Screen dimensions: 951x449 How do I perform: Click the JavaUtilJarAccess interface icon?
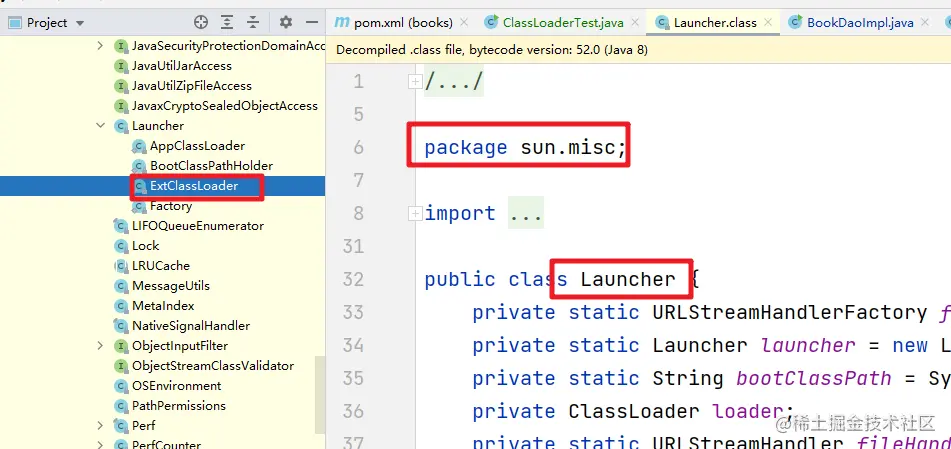(x=121, y=66)
